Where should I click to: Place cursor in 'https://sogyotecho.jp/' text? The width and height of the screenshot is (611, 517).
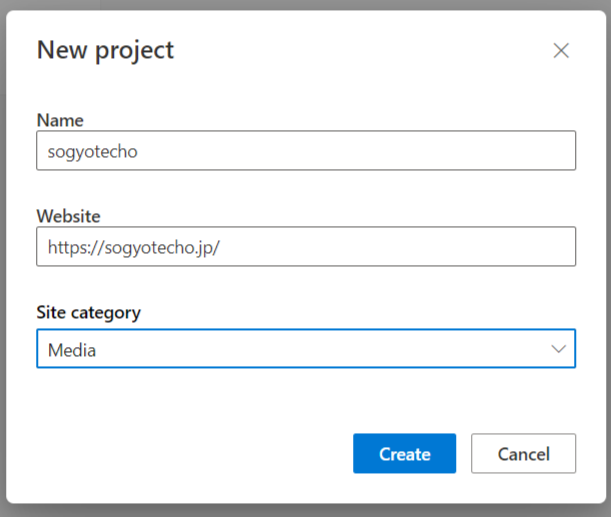click(x=133, y=246)
